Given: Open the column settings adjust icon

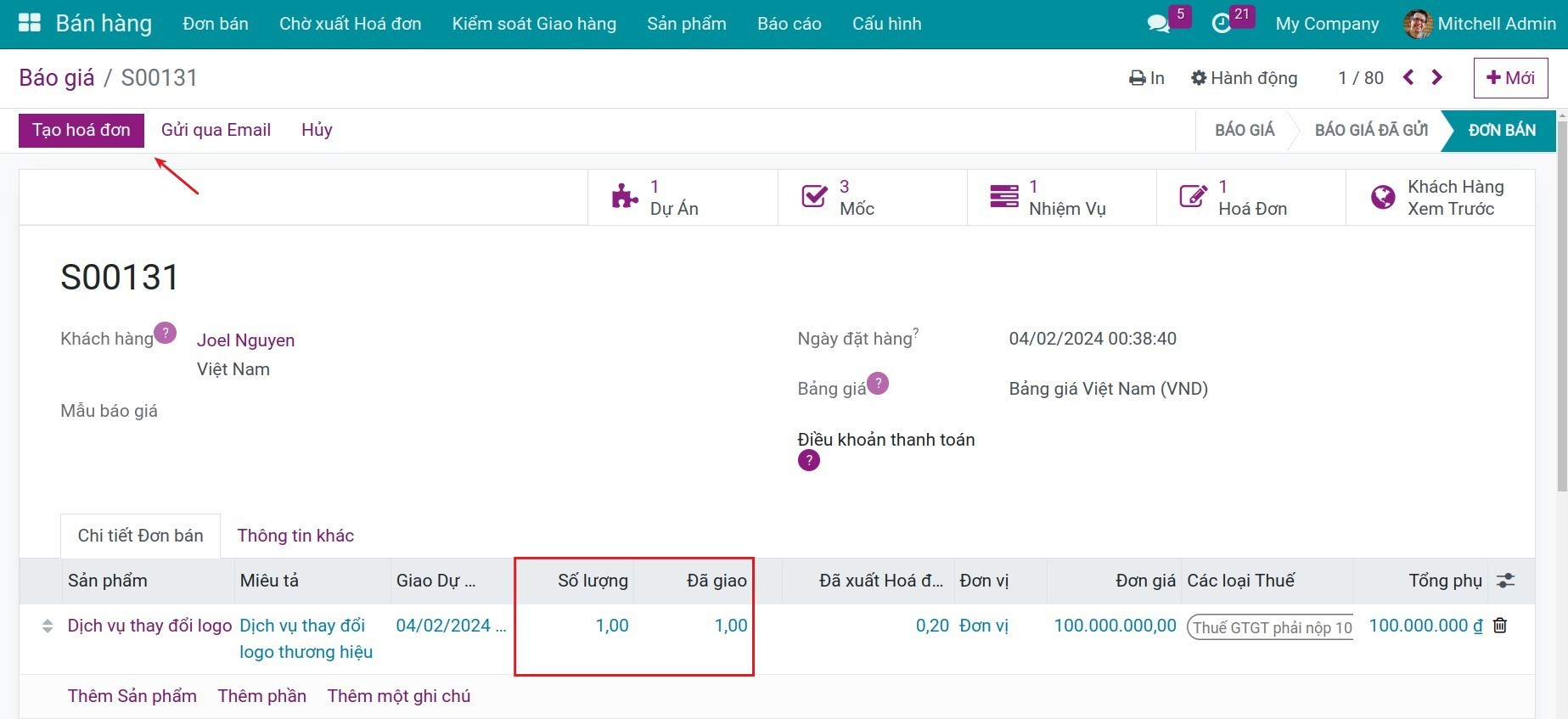Looking at the screenshot, I should pyautogui.click(x=1505, y=581).
